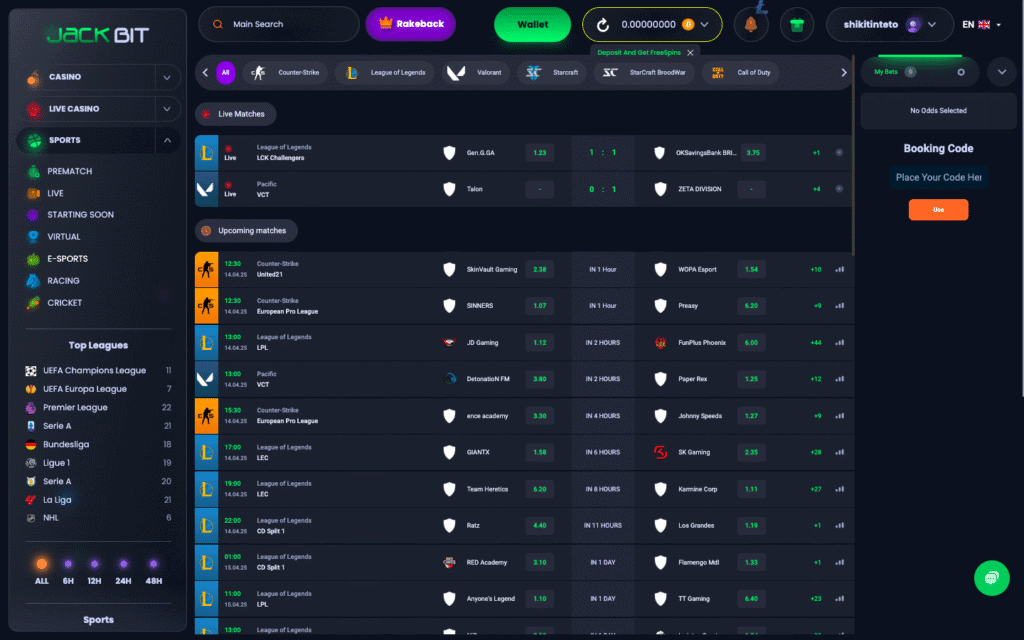The image size is (1024, 640).
Task: Open the EN language dropdown
Action: [x=981, y=25]
